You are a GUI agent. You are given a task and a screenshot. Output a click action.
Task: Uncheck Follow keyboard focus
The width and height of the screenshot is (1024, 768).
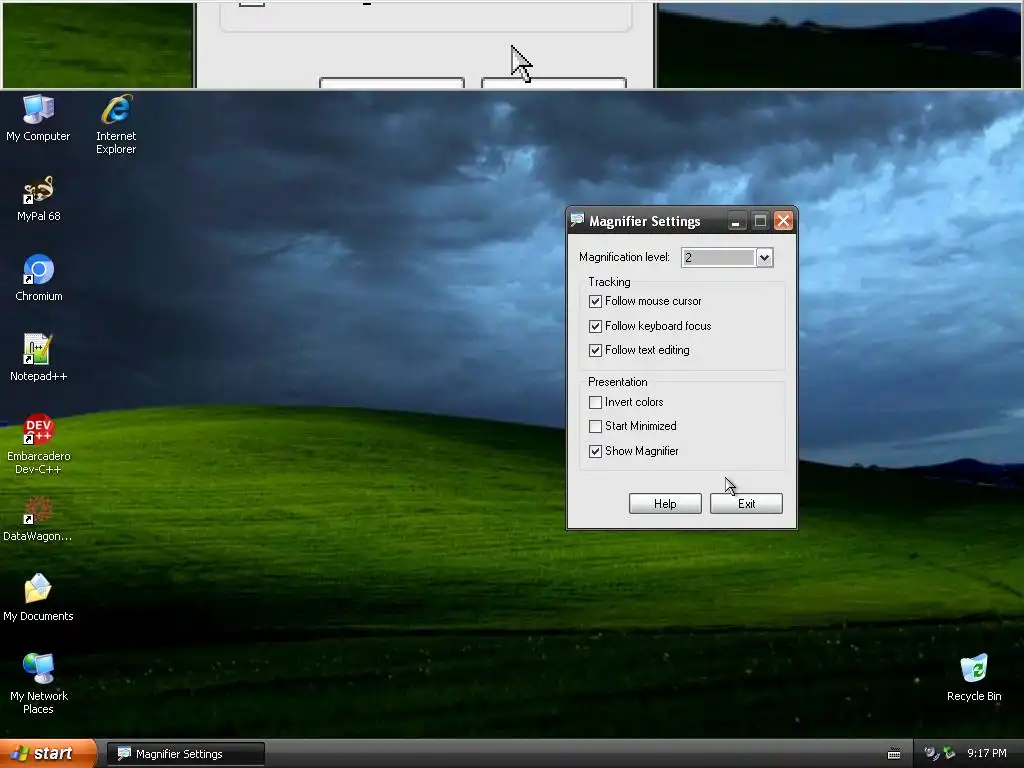pyautogui.click(x=595, y=326)
